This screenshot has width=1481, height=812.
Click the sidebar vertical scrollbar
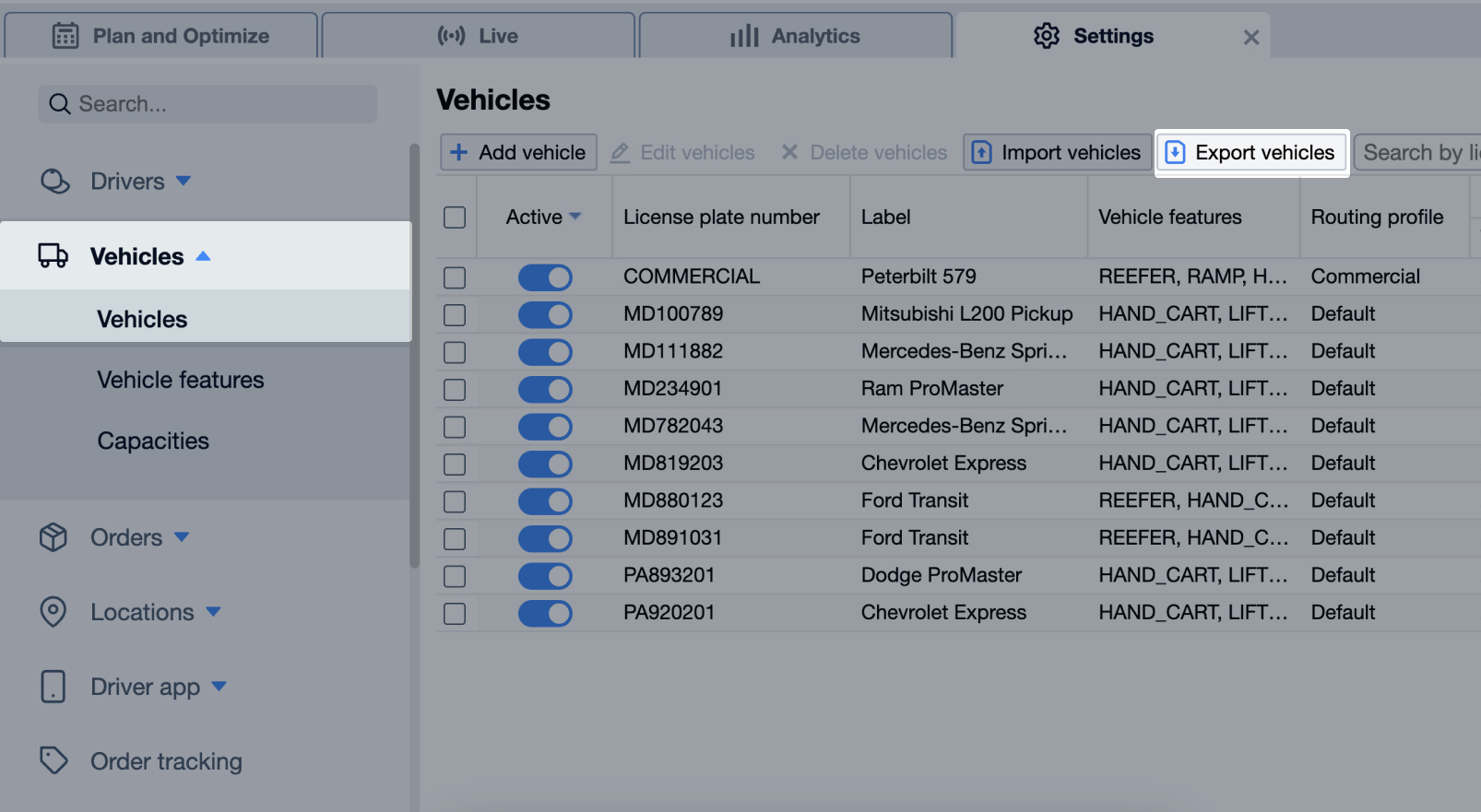414,355
